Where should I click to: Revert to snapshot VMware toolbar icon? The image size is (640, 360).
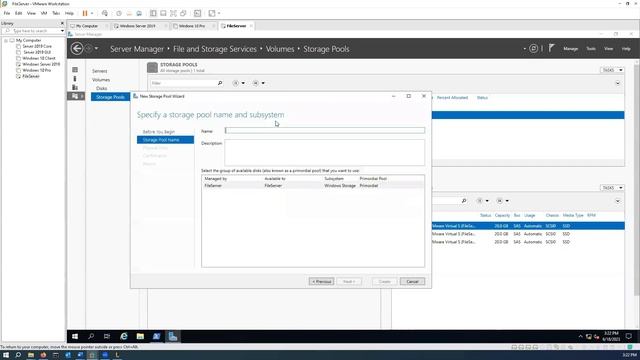coord(129,13)
